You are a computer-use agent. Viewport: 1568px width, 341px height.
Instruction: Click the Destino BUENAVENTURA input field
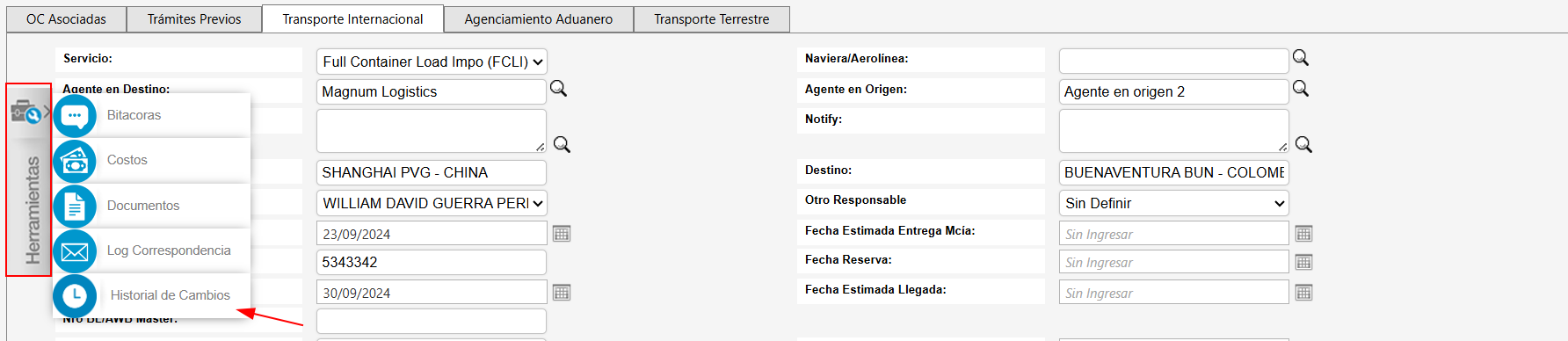(x=1174, y=172)
